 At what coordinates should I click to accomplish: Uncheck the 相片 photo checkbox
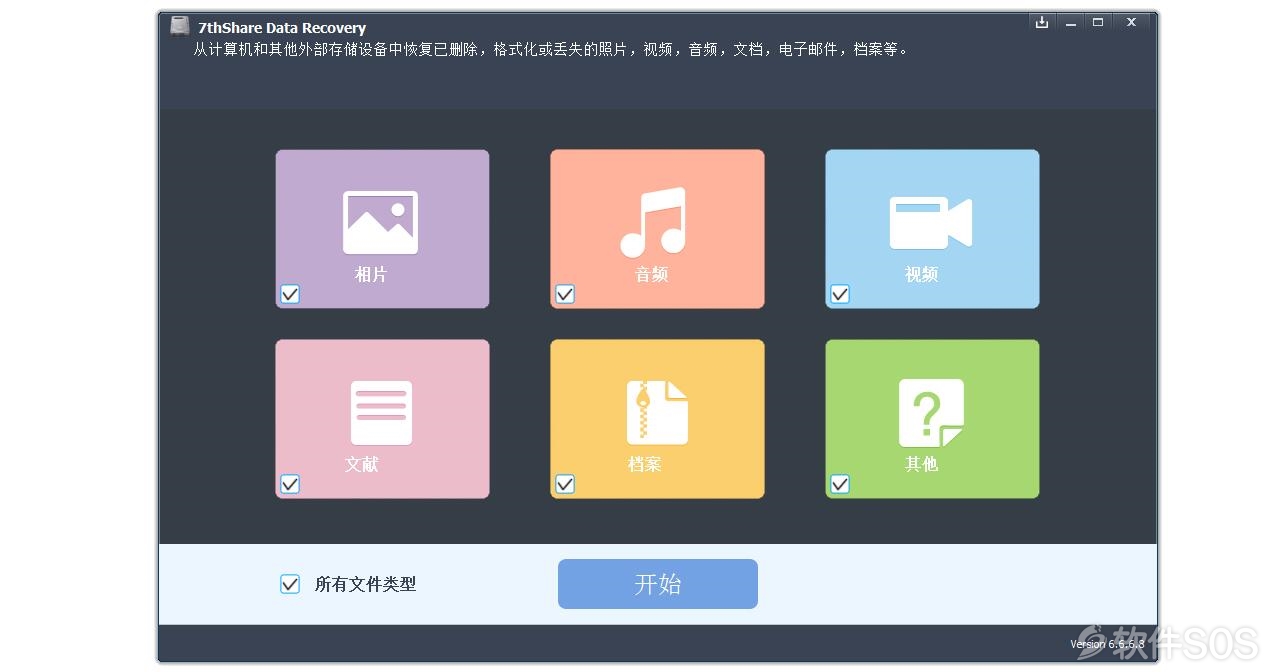click(x=290, y=294)
